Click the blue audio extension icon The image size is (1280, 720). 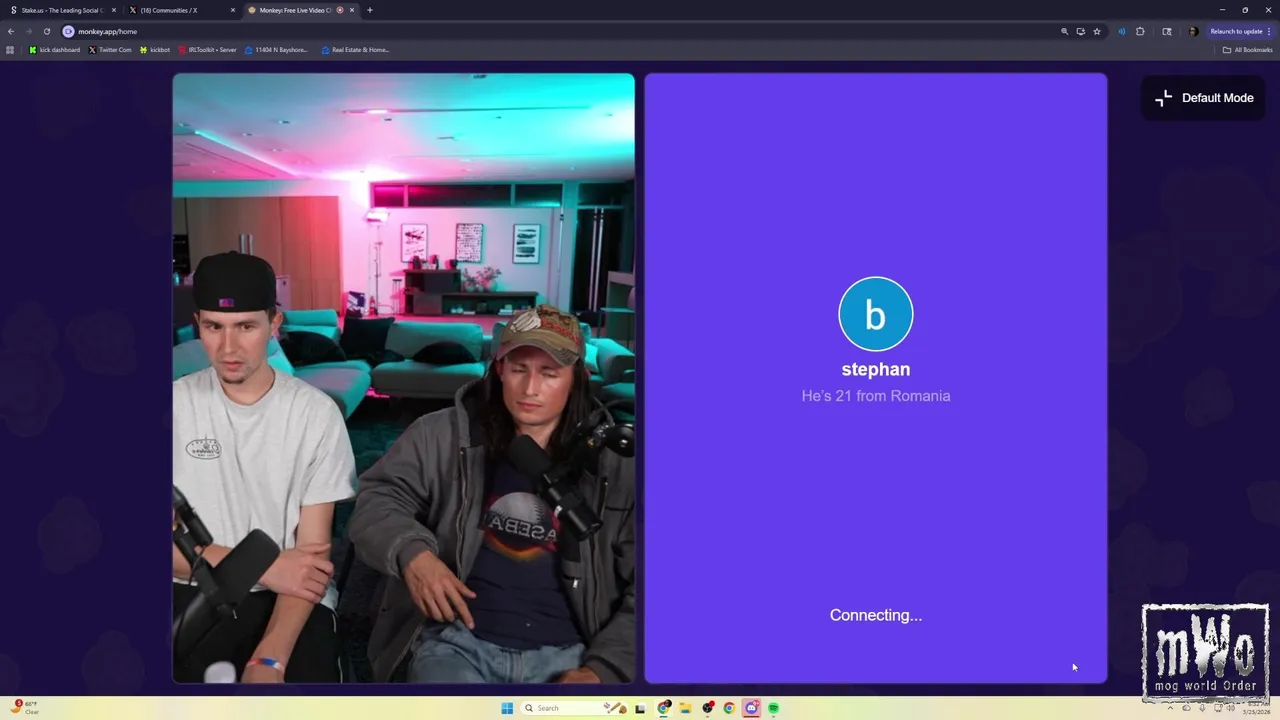1121,31
